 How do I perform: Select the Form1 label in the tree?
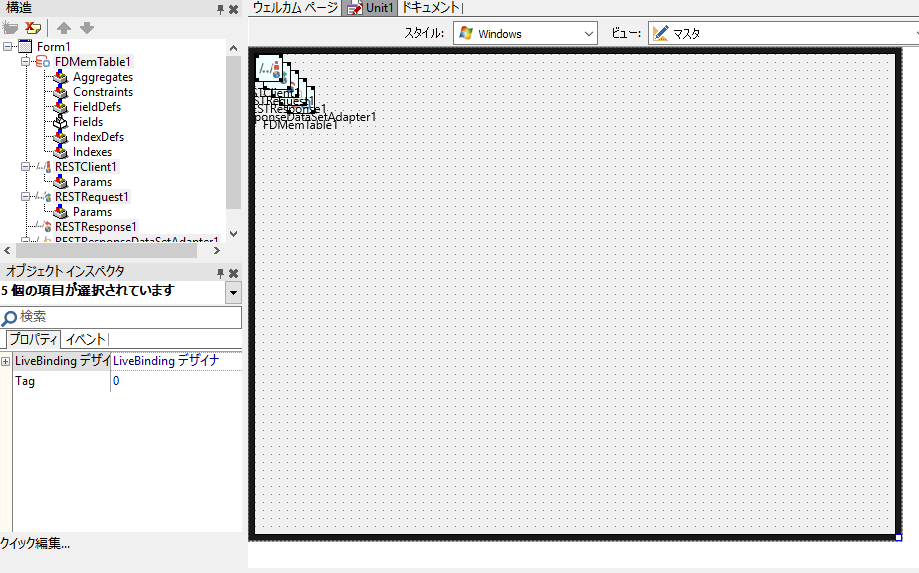54,46
